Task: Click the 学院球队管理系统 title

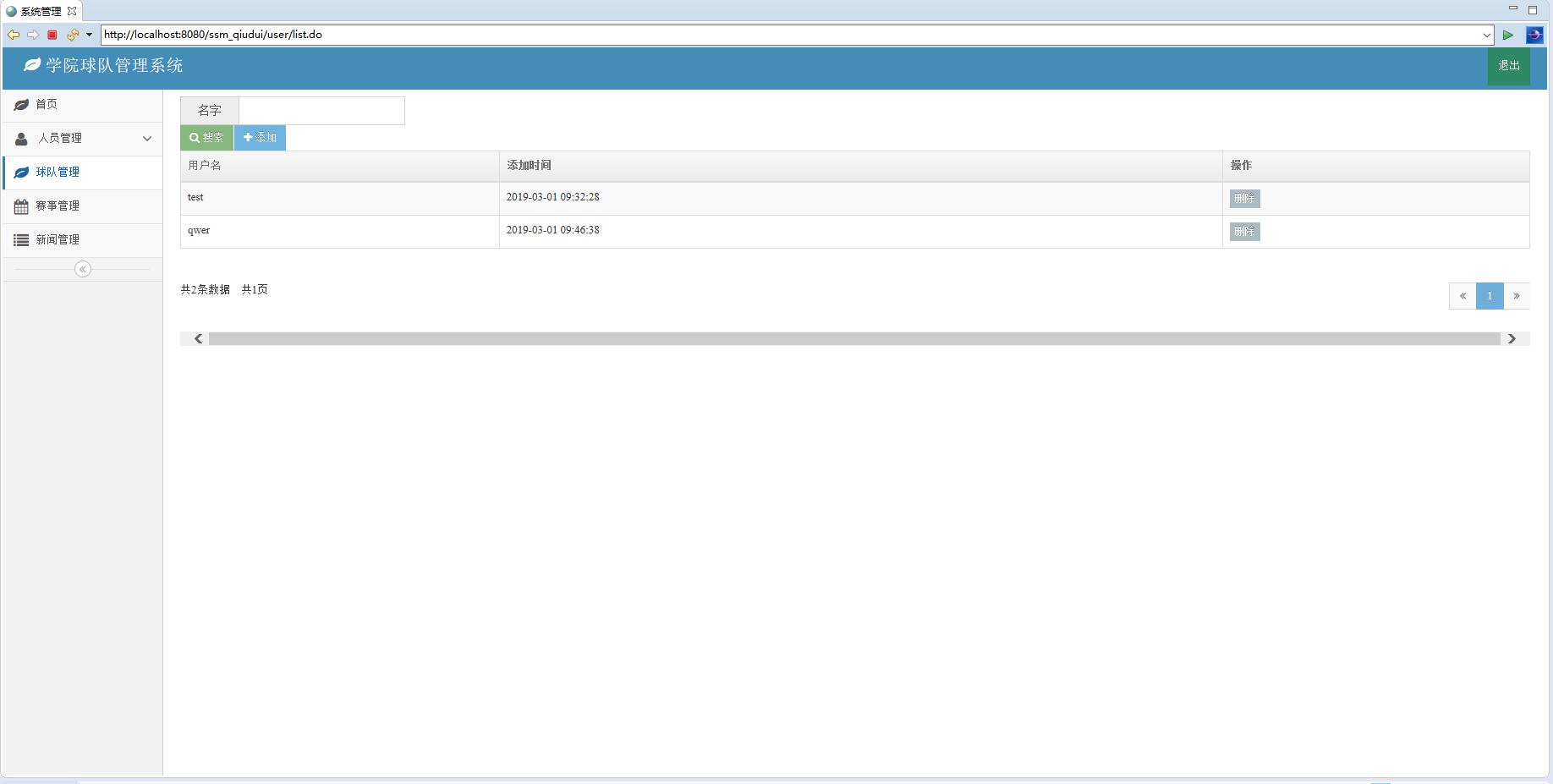Action: coord(114,66)
